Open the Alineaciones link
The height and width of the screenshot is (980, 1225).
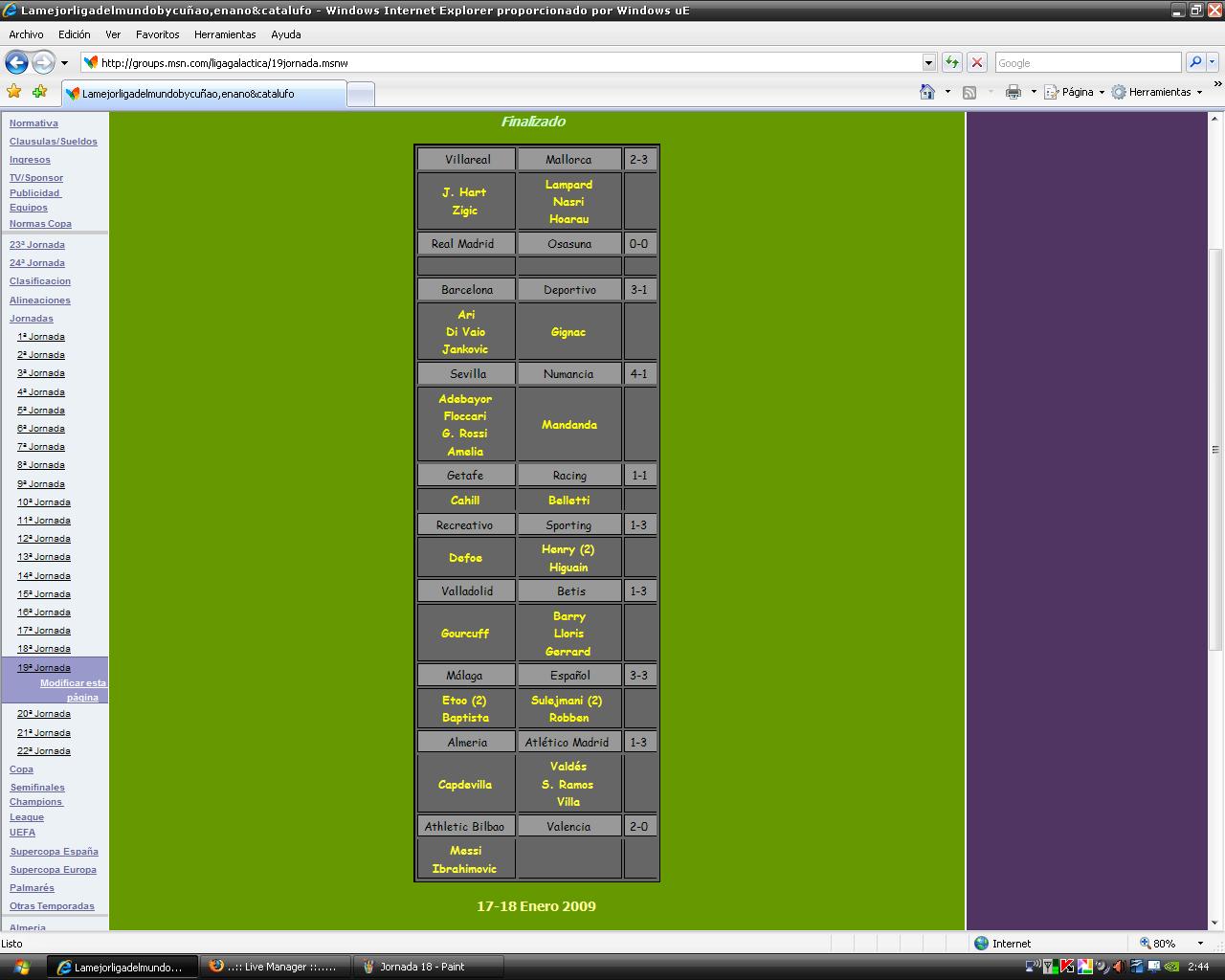coord(40,301)
